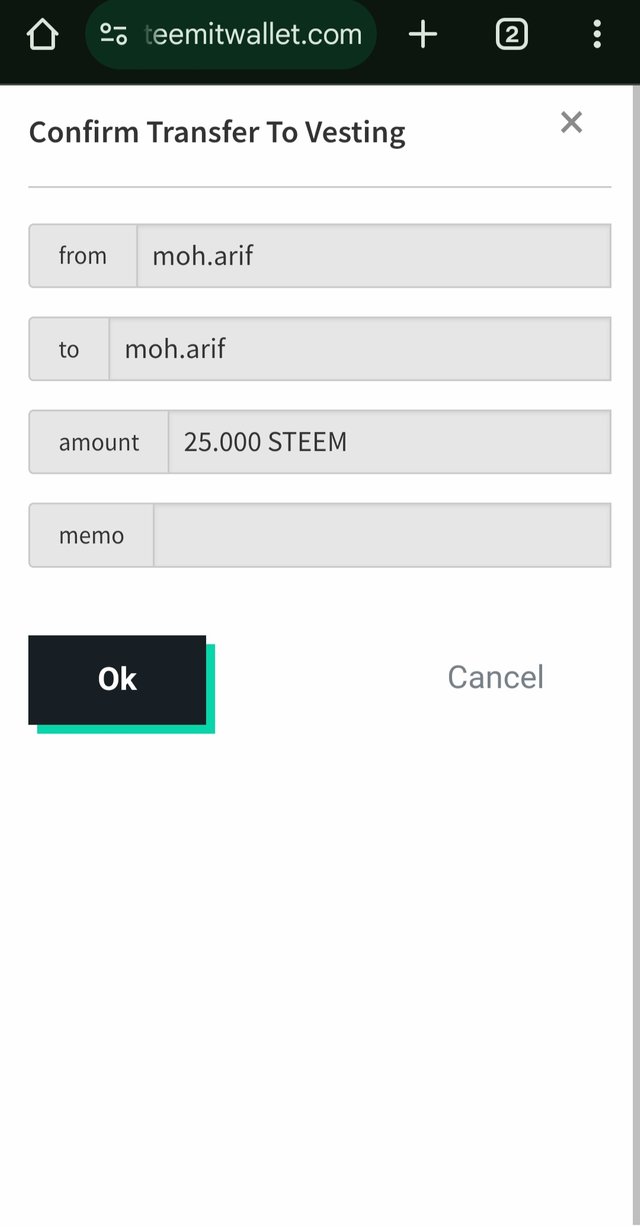Click the Cancel link
Screen dimensions: 640x1227
click(496, 677)
